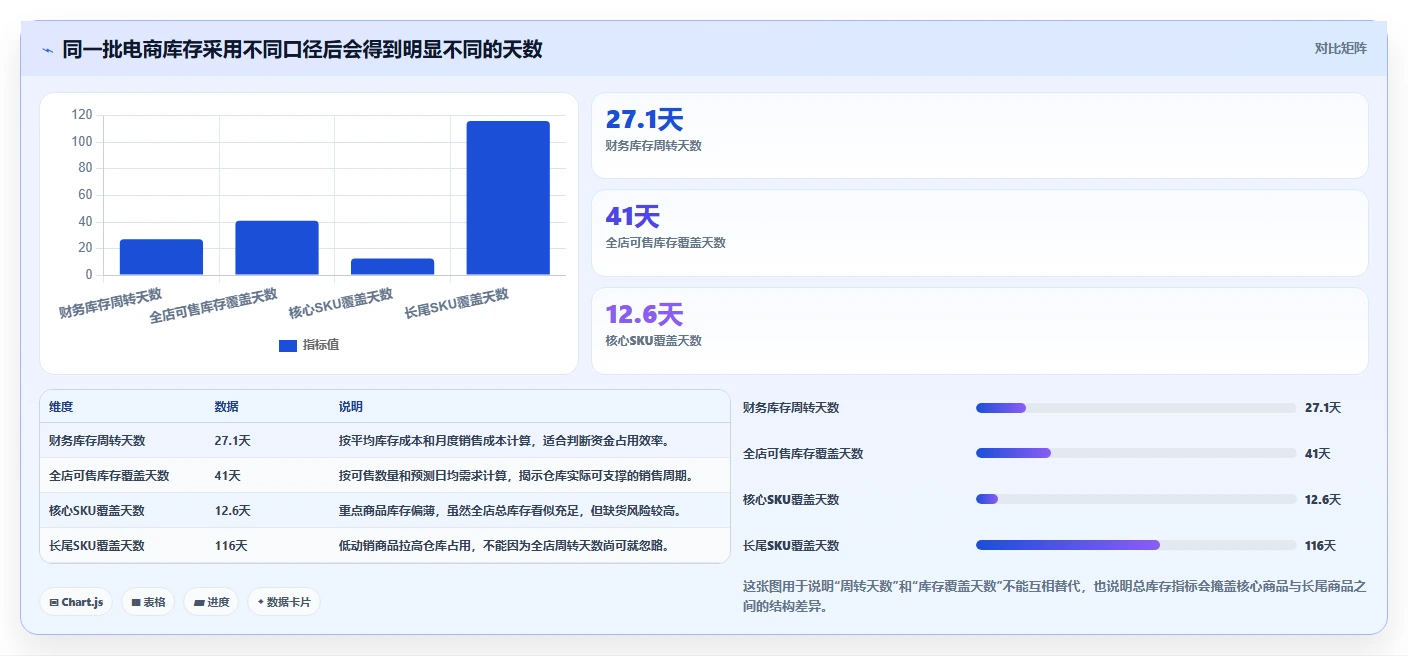Click the lightning icon beside the page title
This screenshot has height=656, width=1408.
[x=47, y=49]
